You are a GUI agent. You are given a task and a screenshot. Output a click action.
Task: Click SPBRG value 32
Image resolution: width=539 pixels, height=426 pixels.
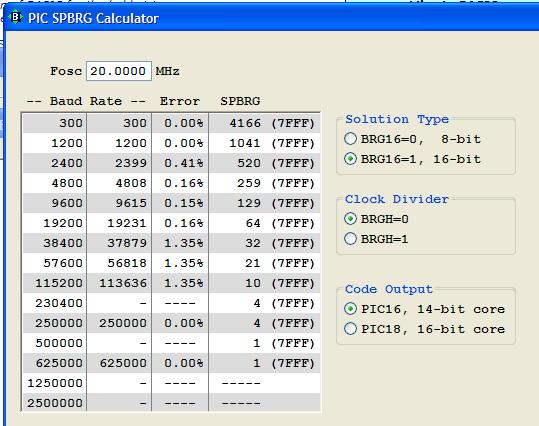point(253,243)
